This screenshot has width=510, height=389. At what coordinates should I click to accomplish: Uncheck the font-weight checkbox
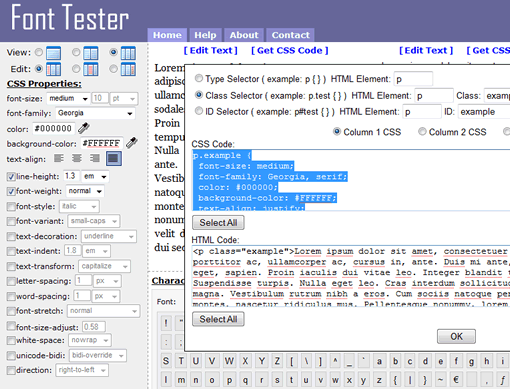[11, 191]
